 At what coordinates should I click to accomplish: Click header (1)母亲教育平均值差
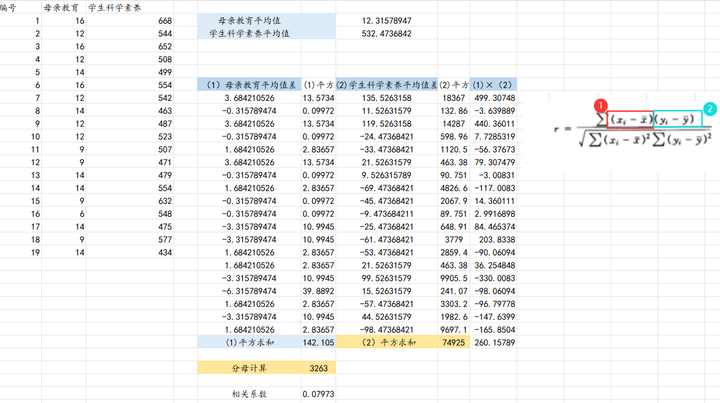pos(249,85)
